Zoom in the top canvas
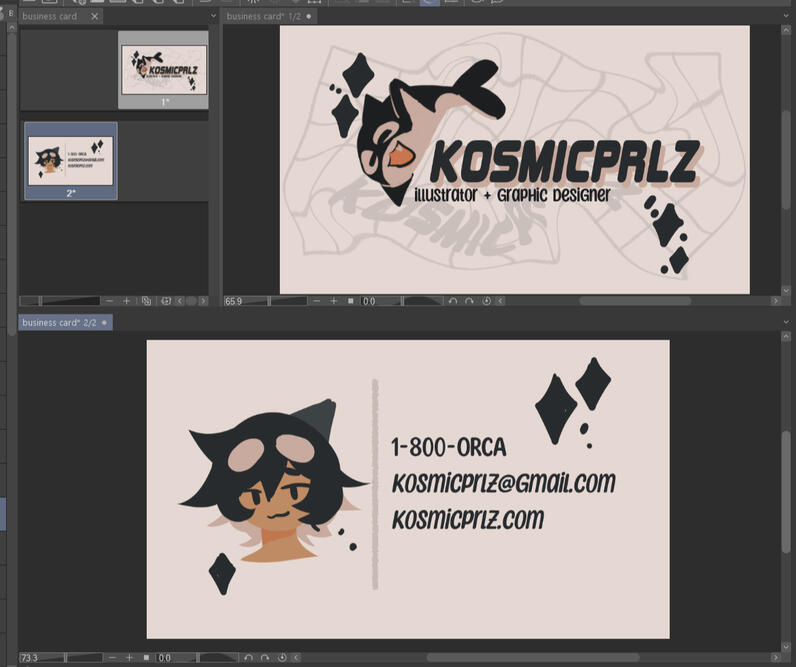The width and height of the screenshot is (796, 667). [334, 301]
